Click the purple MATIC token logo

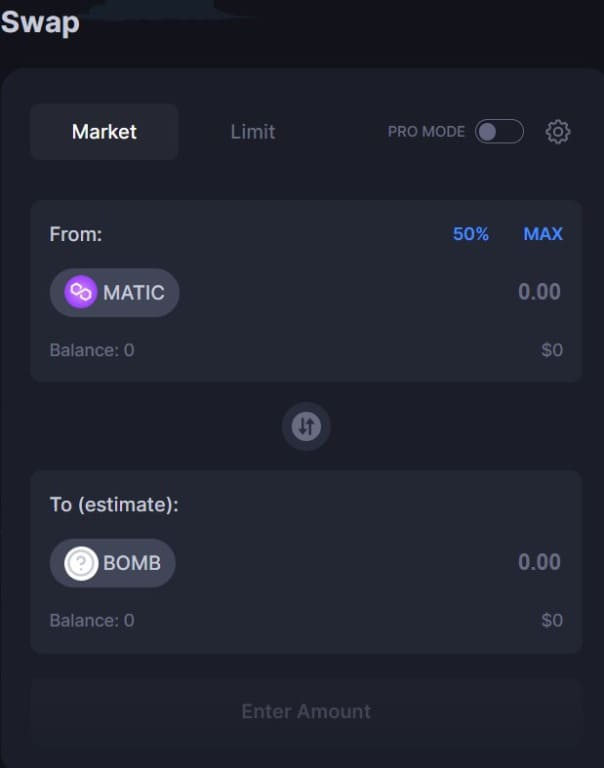click(x=81, y=292)
